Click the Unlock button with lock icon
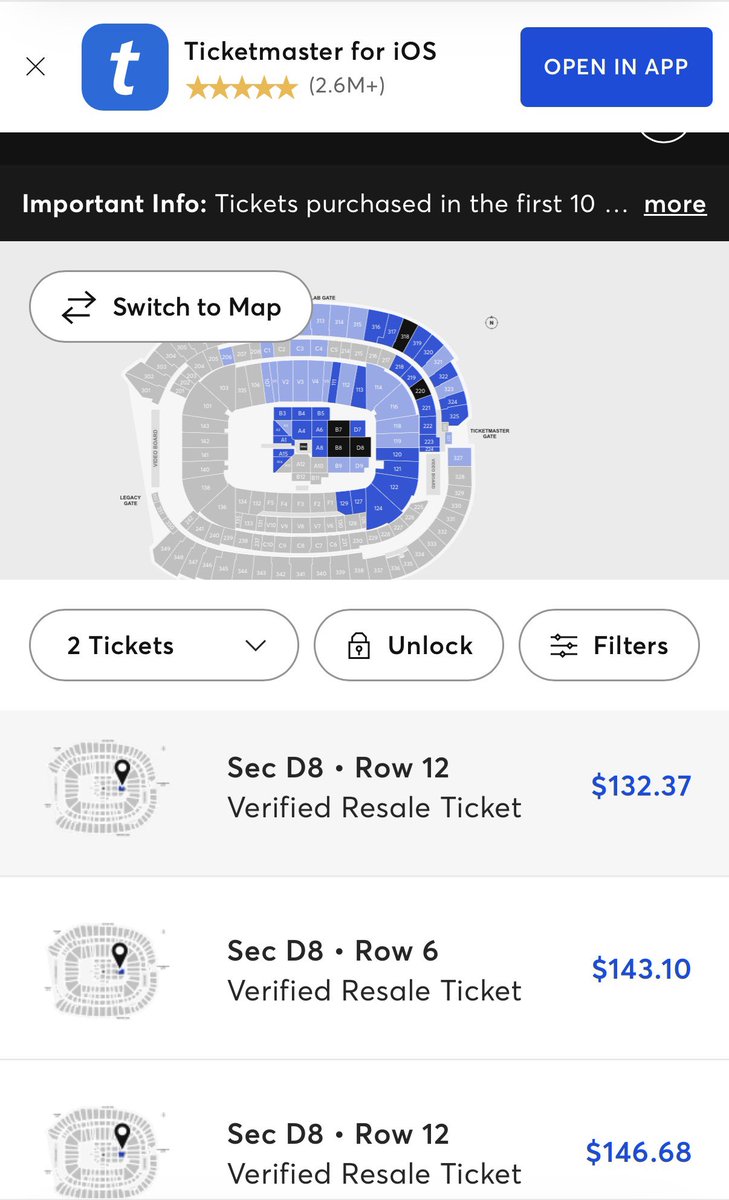This screenshot has width=729, height=1200. pyautogui.click(x=408, y=646)
